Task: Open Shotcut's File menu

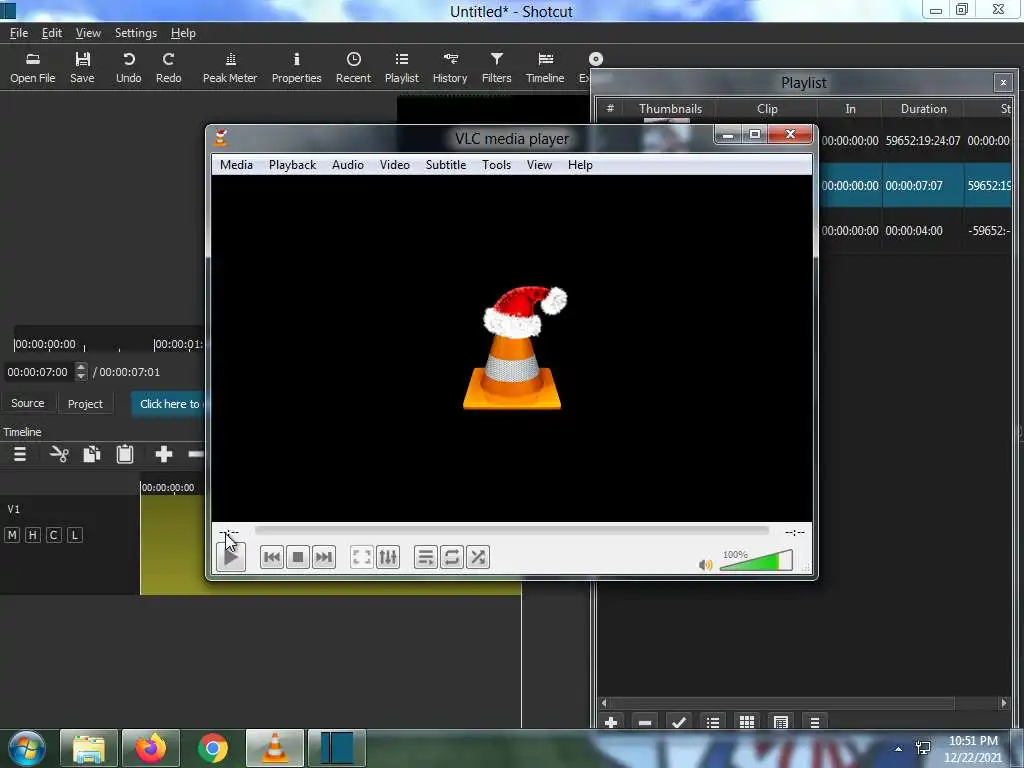Action: pos(19,33)
